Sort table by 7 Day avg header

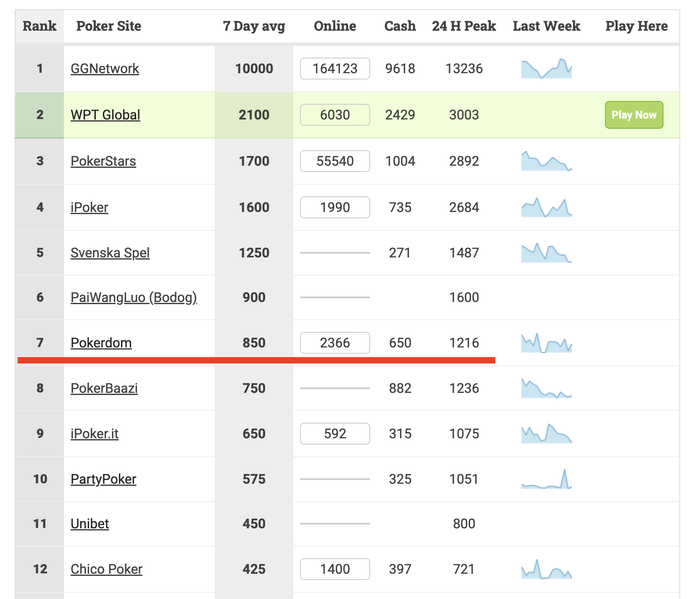(253, 26)
